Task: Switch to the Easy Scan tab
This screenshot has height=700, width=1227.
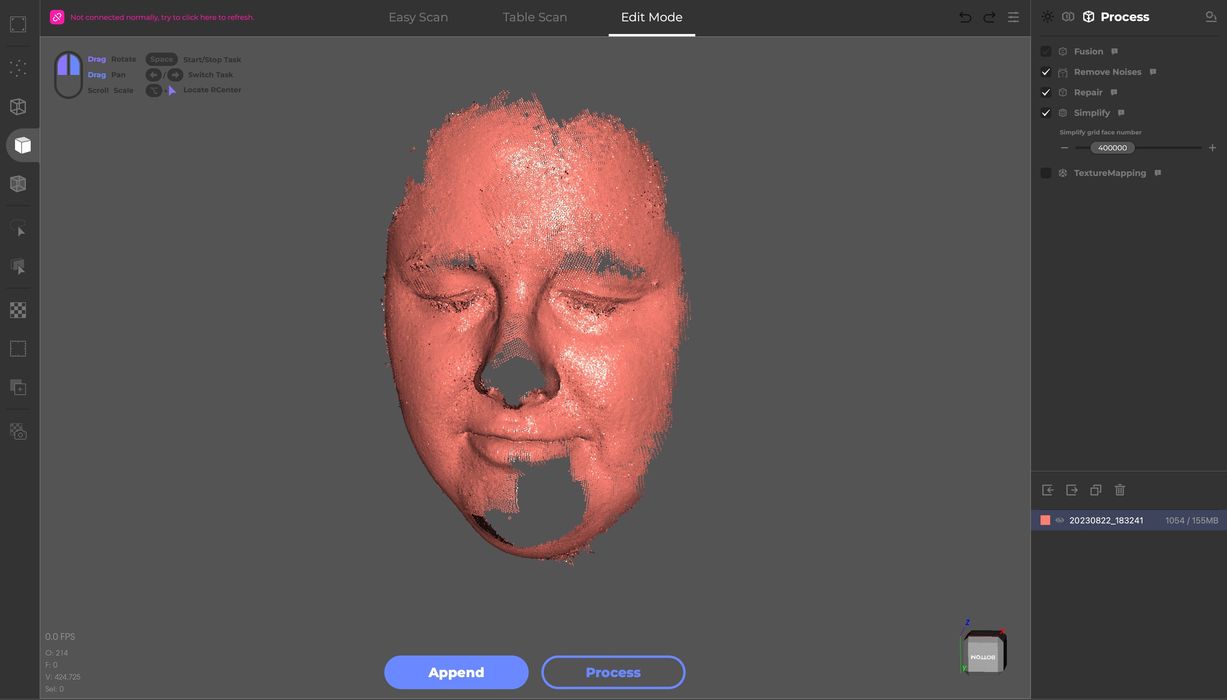Action: click(x=418, y=17)
